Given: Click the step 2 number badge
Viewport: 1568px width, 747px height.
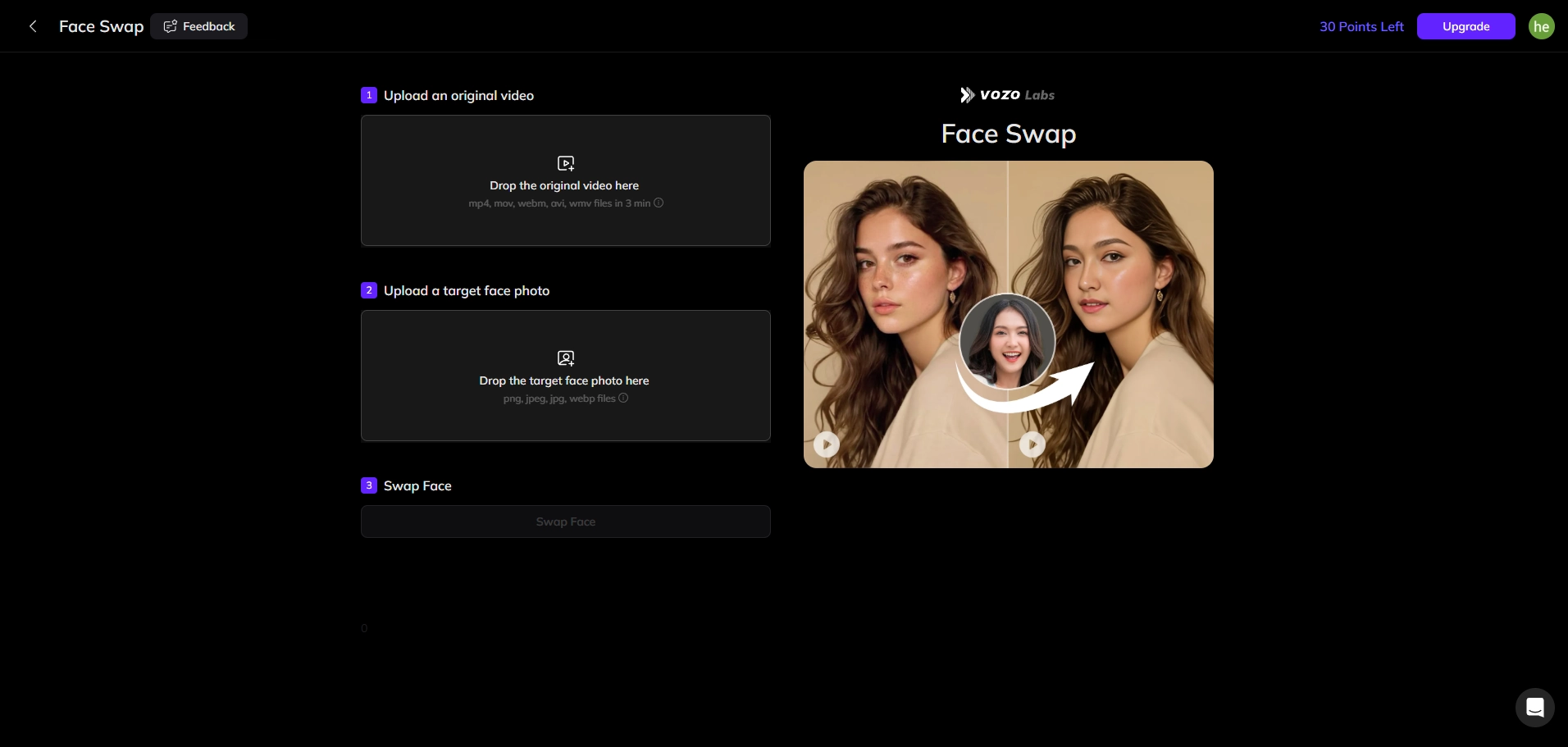Looking at the screenshot, I should tap(369, 290).
